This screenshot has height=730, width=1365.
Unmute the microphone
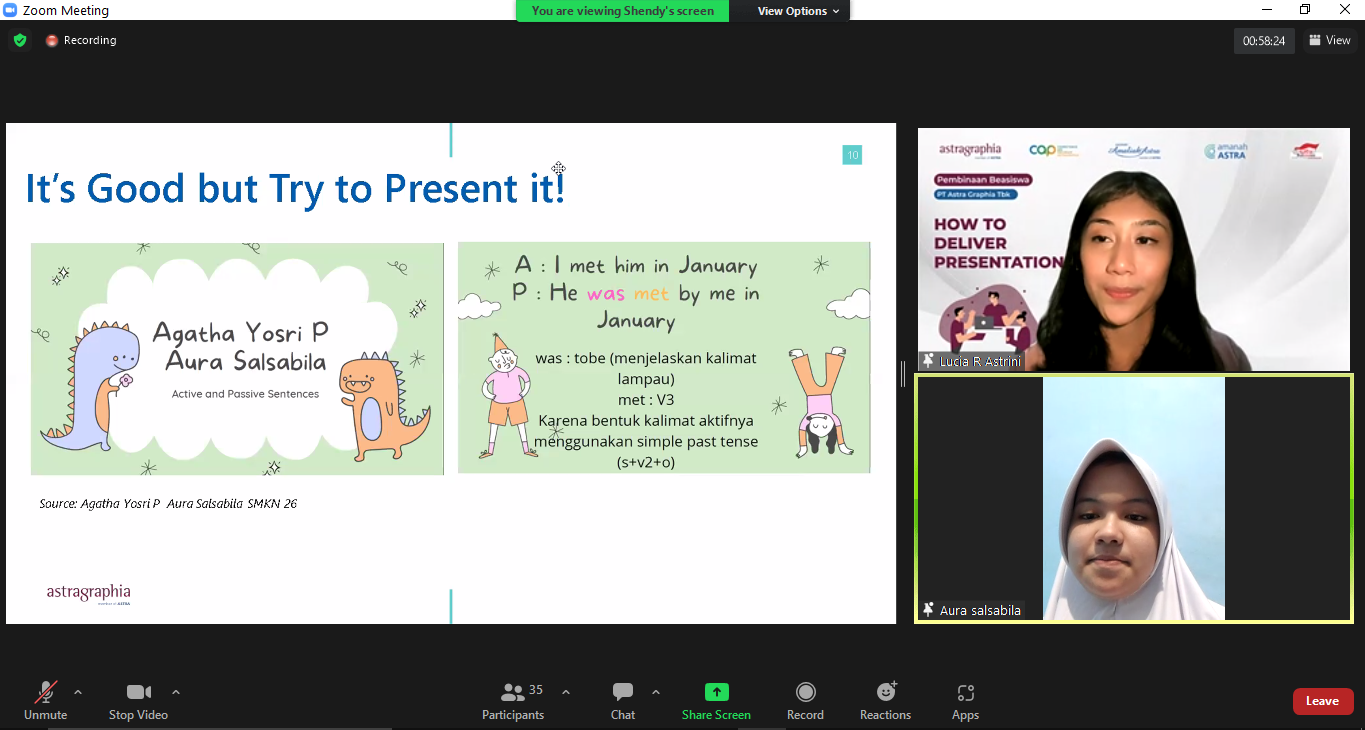(46, 700)
